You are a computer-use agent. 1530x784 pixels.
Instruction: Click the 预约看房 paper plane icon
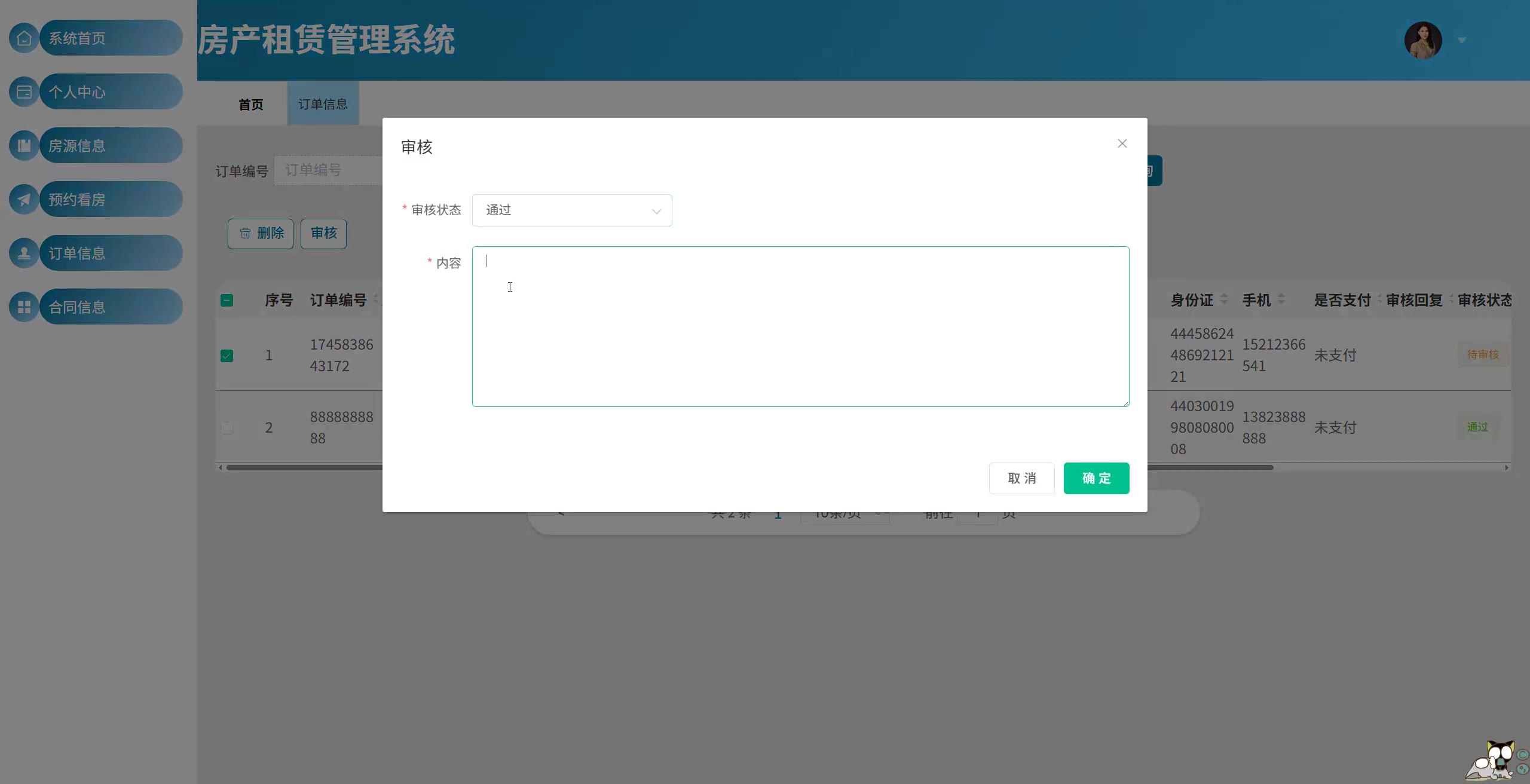[x=24, y=200]
